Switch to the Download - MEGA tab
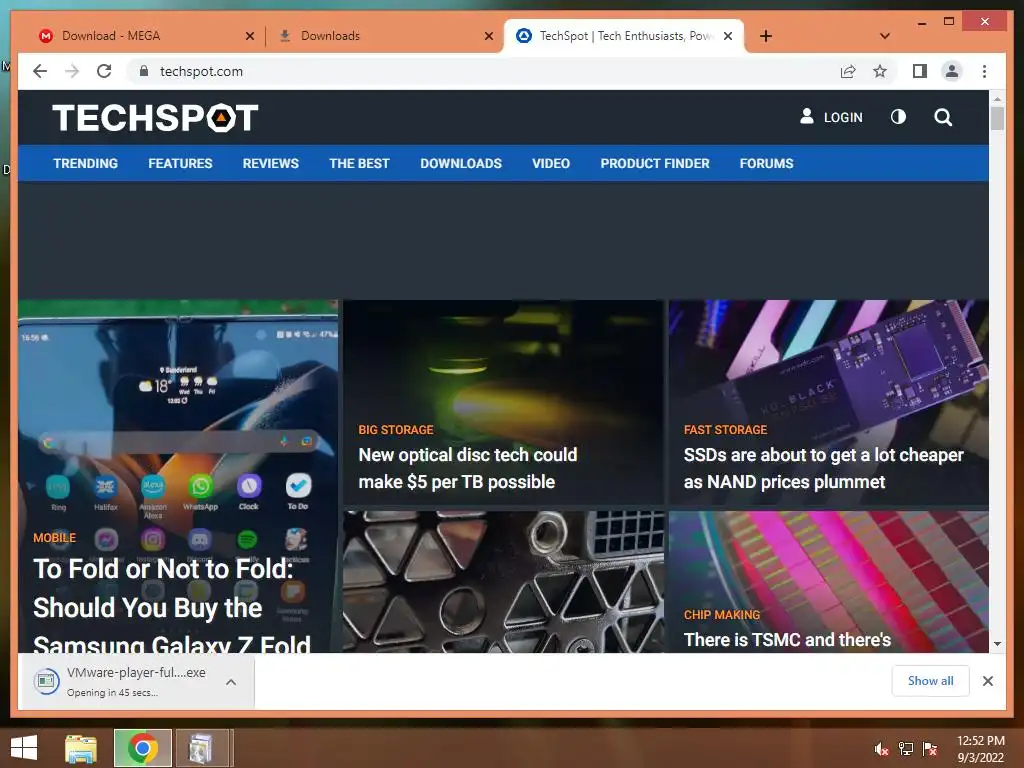 pos(144,36)
